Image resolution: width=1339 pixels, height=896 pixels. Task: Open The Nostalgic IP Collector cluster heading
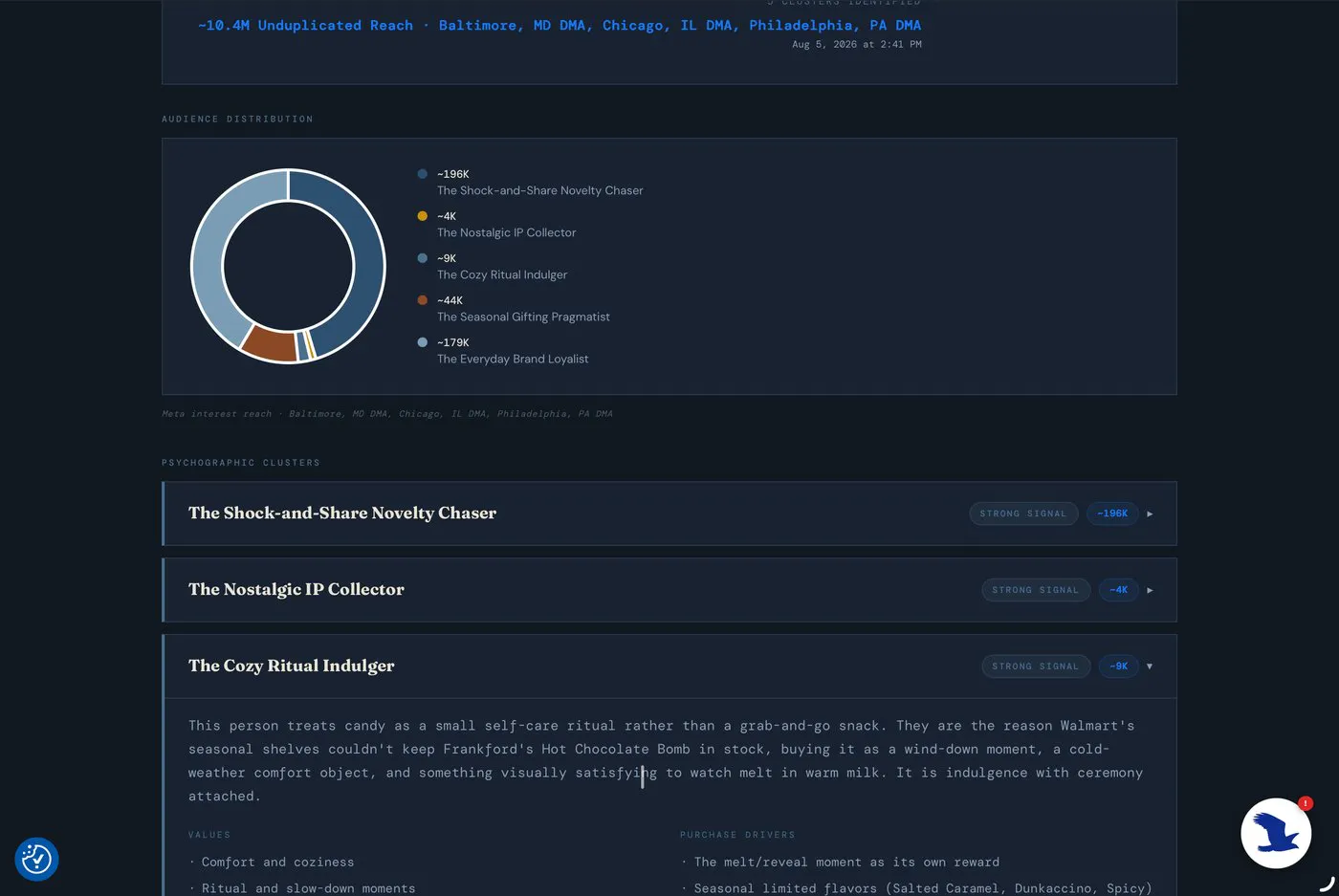coord(296,589)
